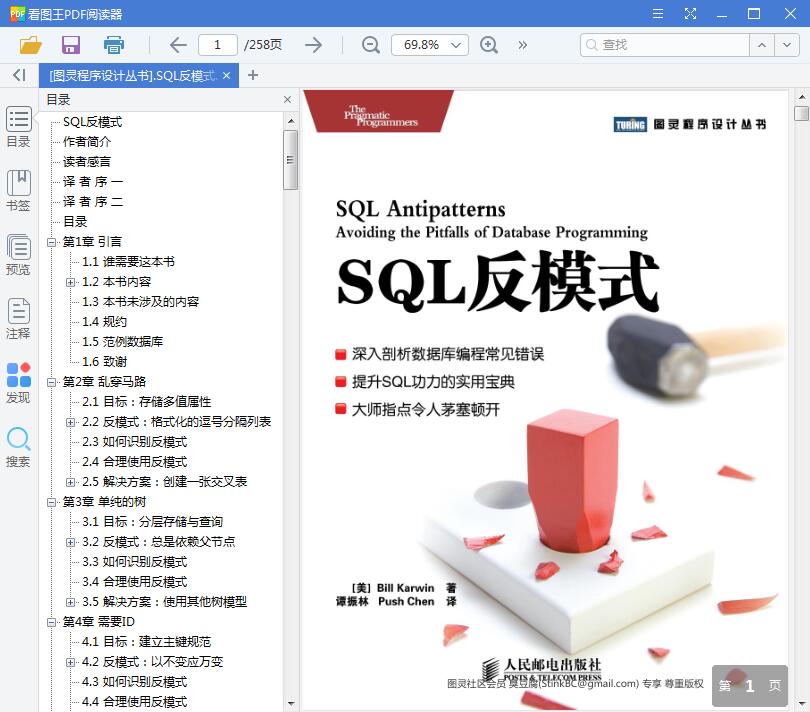
Task: Open the 搜索 search panel
Action: click(x=19, y=447)
